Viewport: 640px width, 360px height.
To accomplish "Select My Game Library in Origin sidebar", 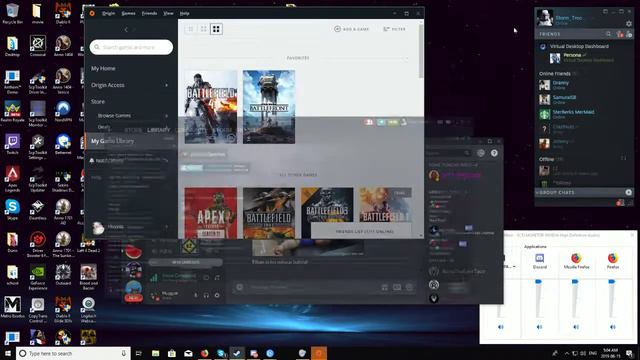I will point(113,141).
